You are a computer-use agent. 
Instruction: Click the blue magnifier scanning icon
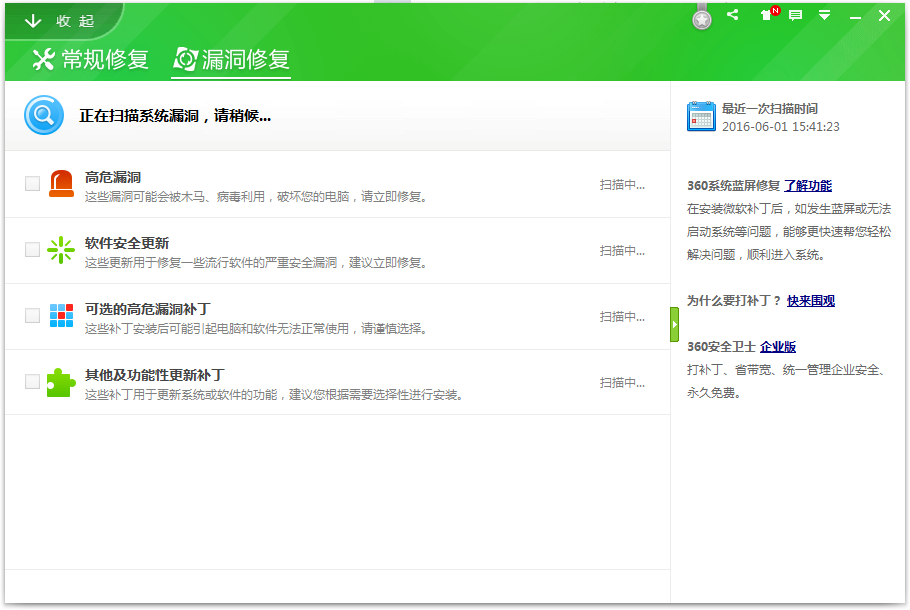44,115
